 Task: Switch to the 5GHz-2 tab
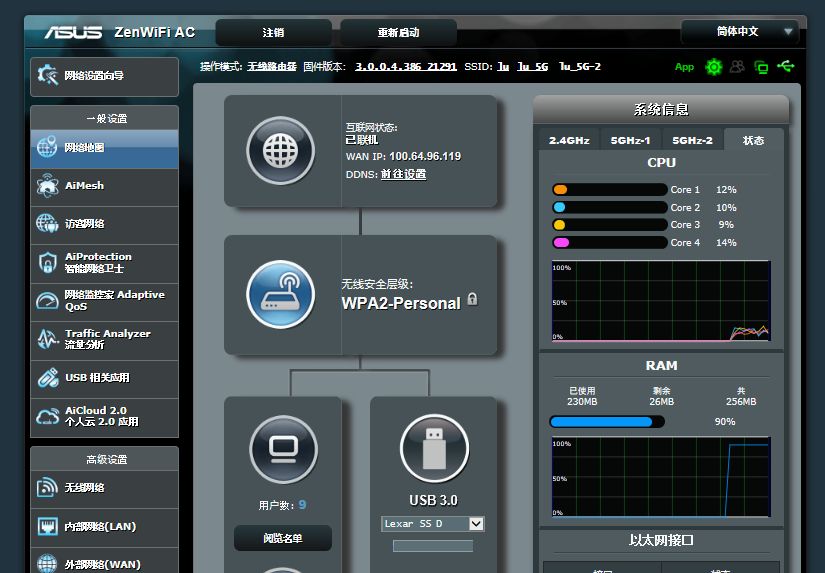692,140
